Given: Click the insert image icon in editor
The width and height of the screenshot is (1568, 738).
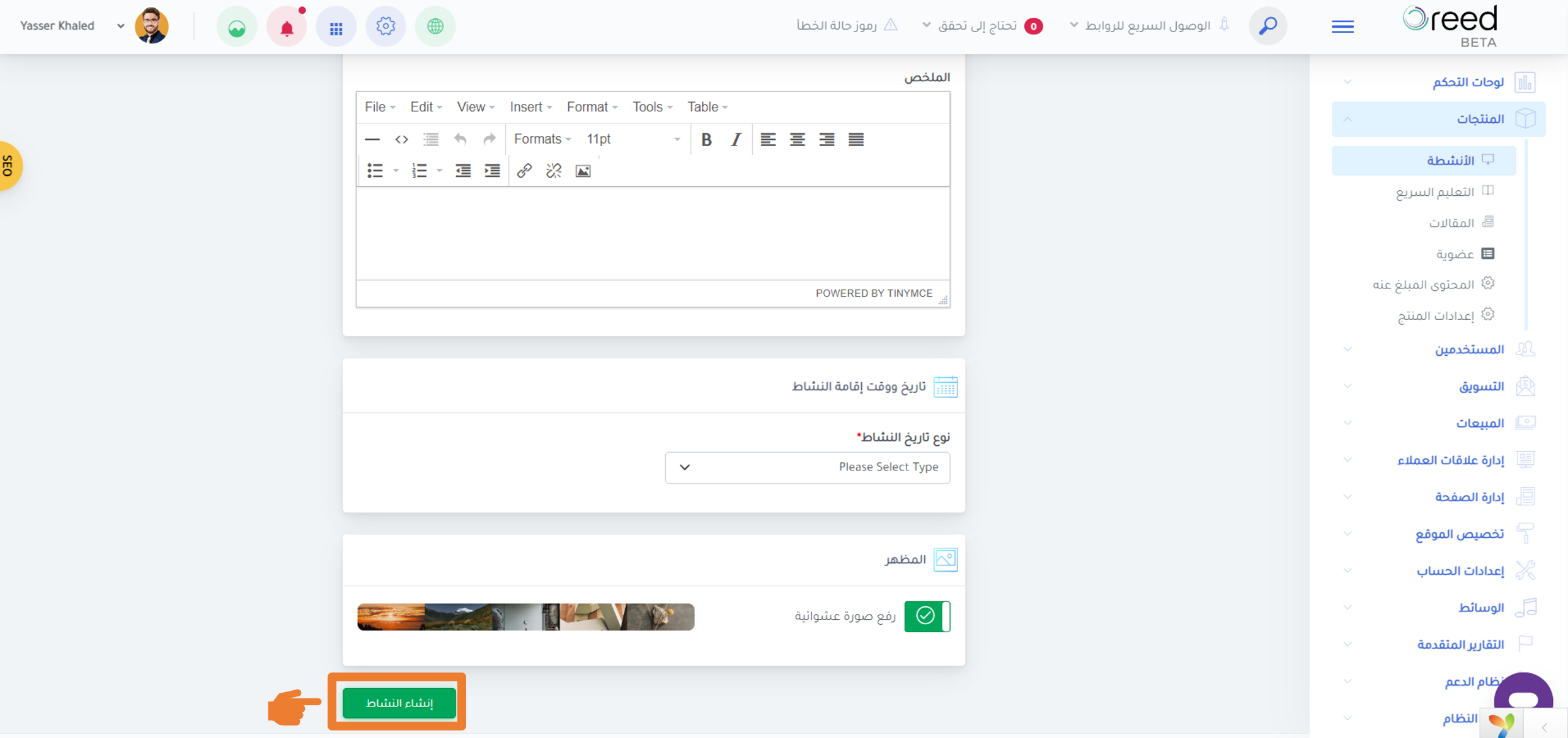Looking at the screenshot, I should [x=583, y=171].
